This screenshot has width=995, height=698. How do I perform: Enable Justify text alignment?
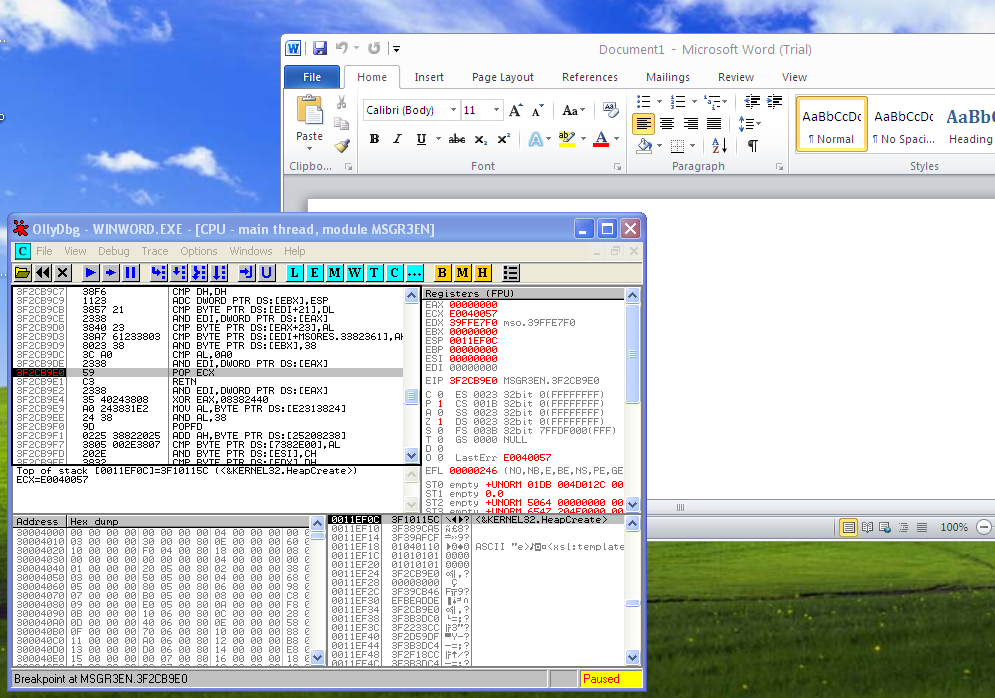coord(714,124)
